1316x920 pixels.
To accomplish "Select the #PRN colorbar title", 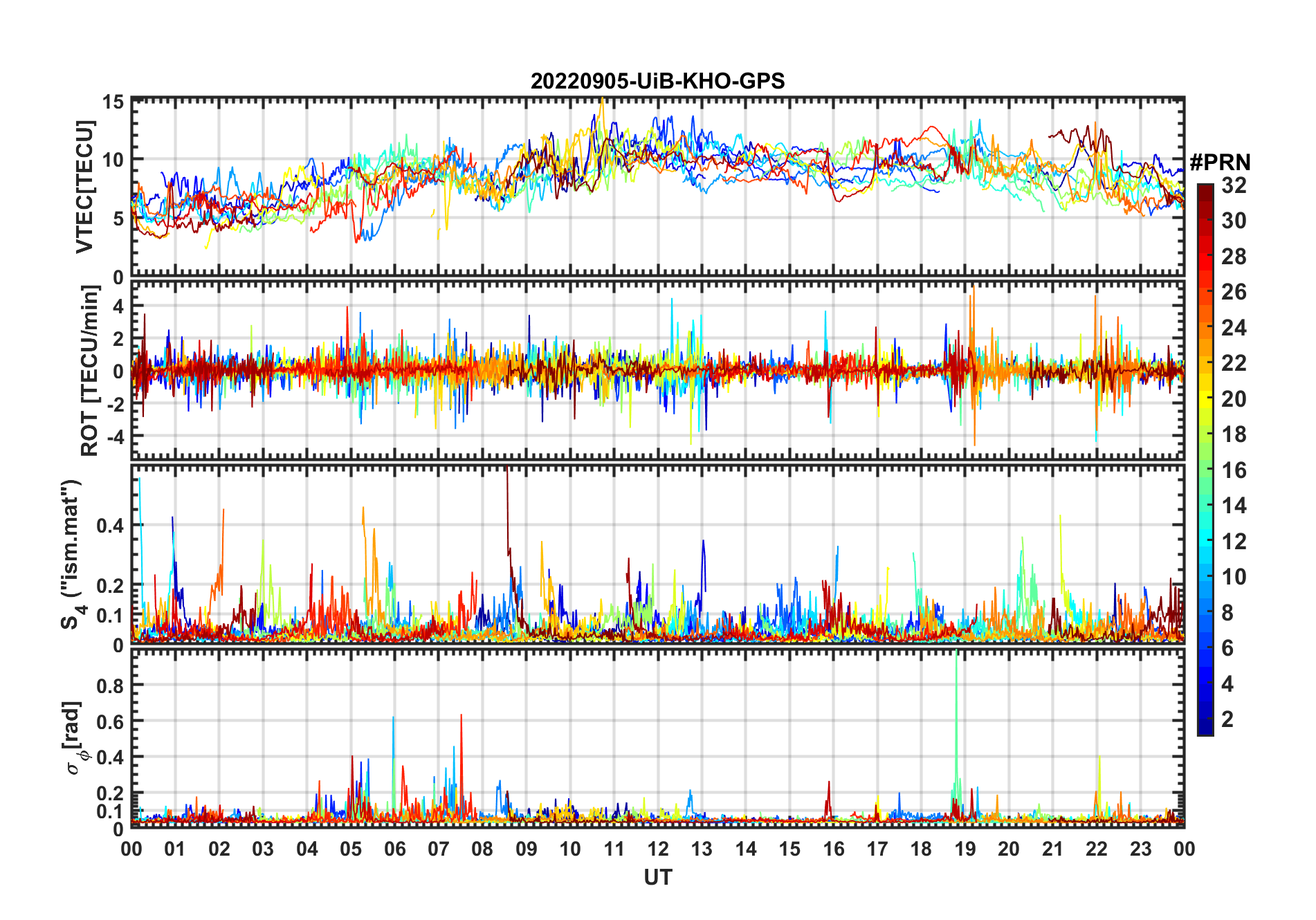I will click(x=1220, y=163).
